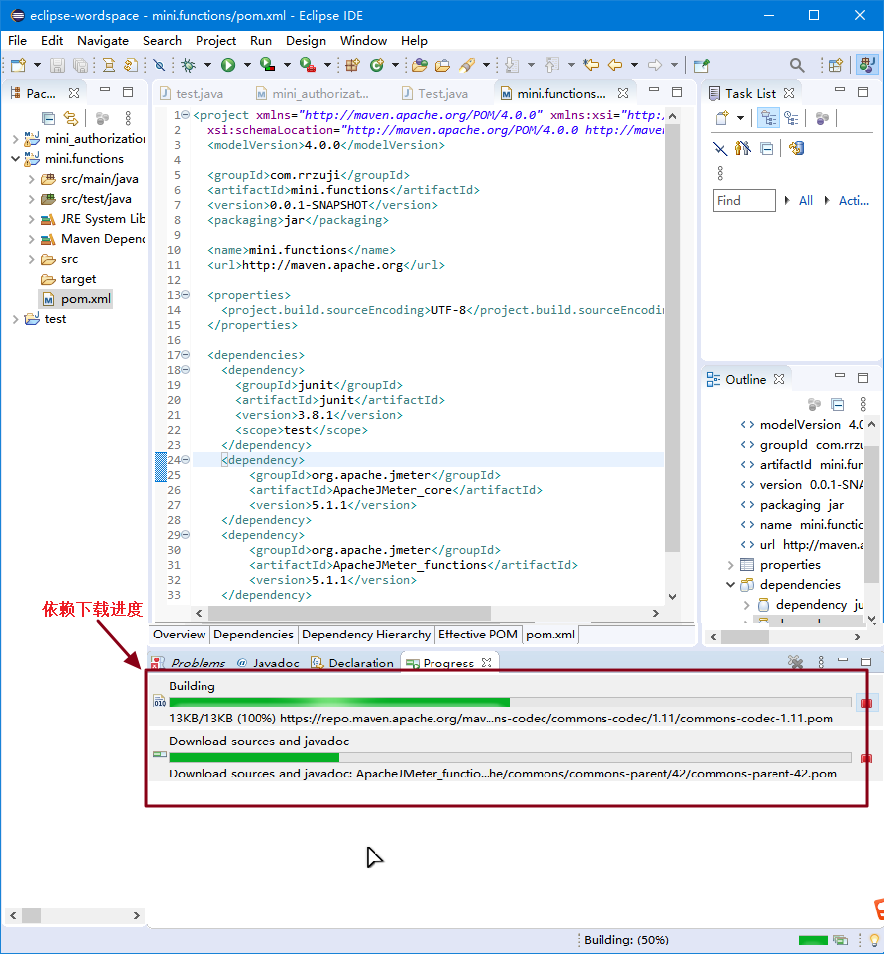Cancel the Building operation with red stop button

[x=866, y=703]
